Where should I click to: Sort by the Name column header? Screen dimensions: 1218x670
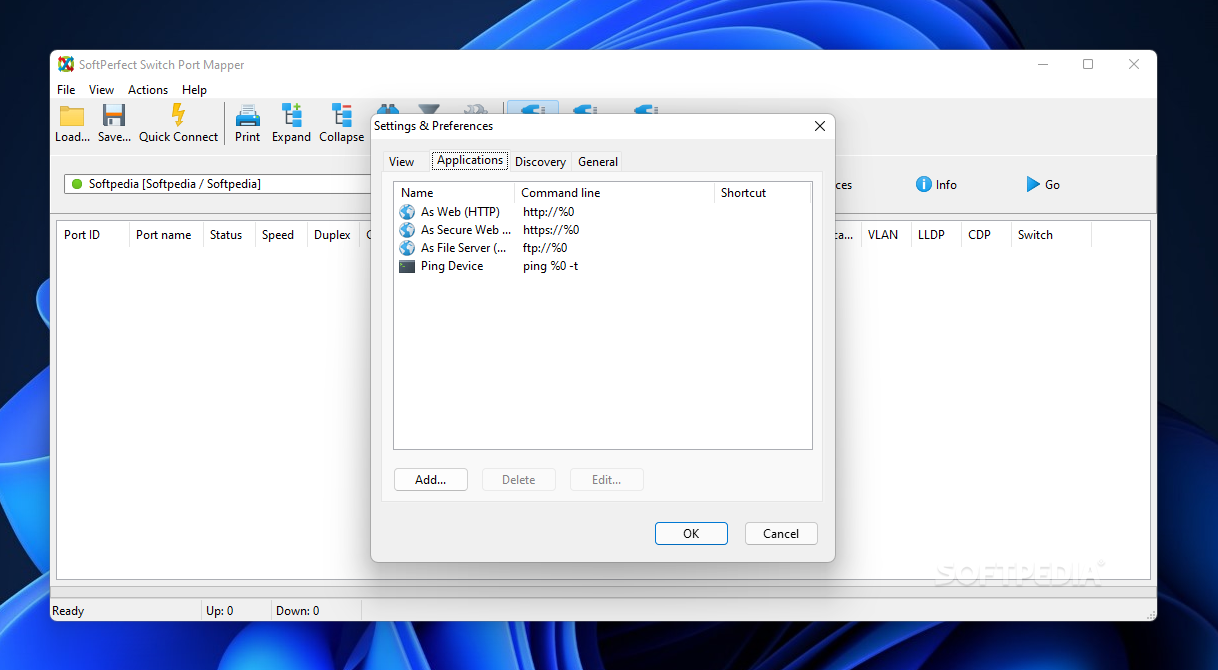coord(454,192)
